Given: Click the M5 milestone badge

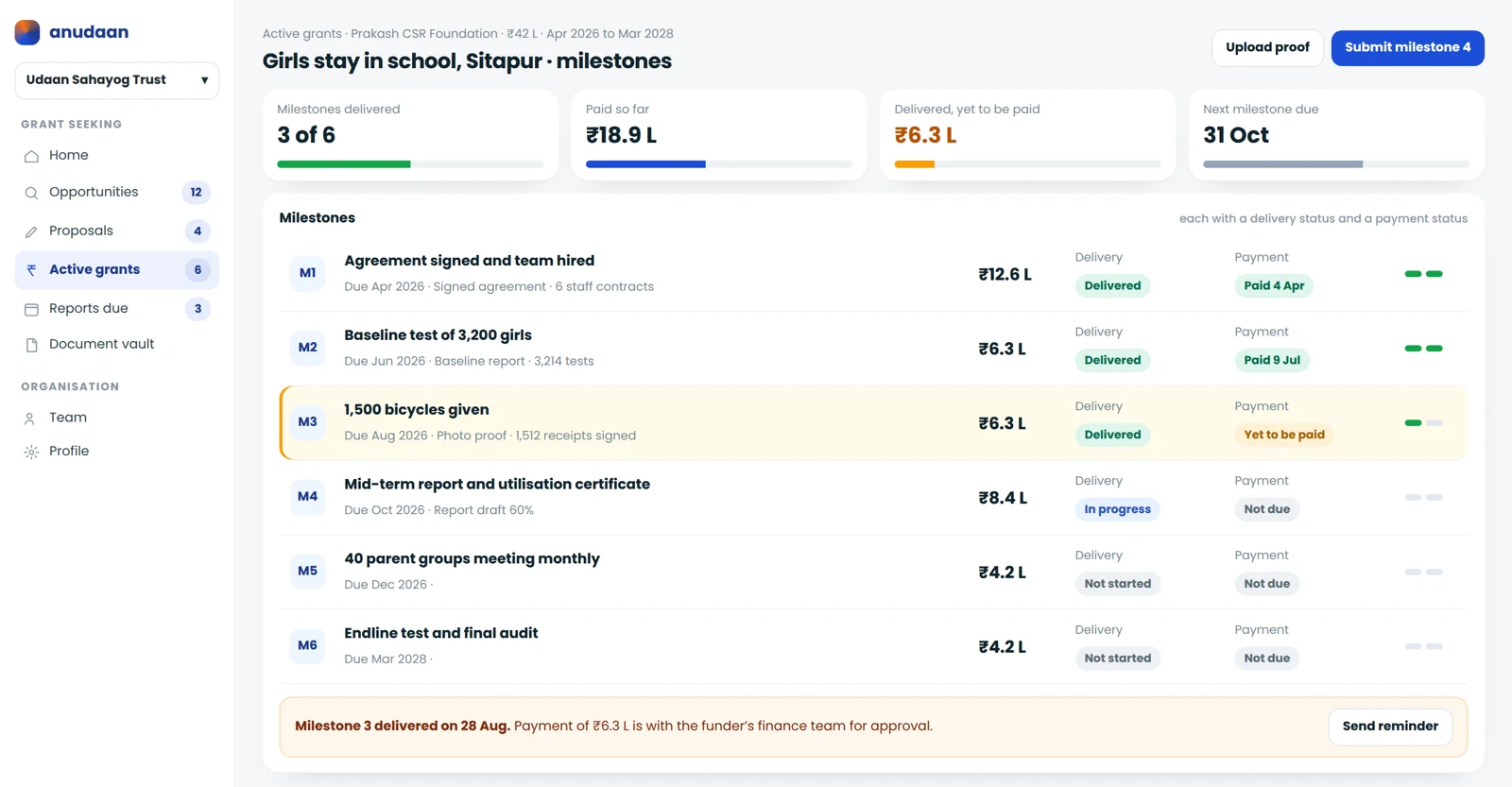Looking at the screenshot, I should coord(307,572).
